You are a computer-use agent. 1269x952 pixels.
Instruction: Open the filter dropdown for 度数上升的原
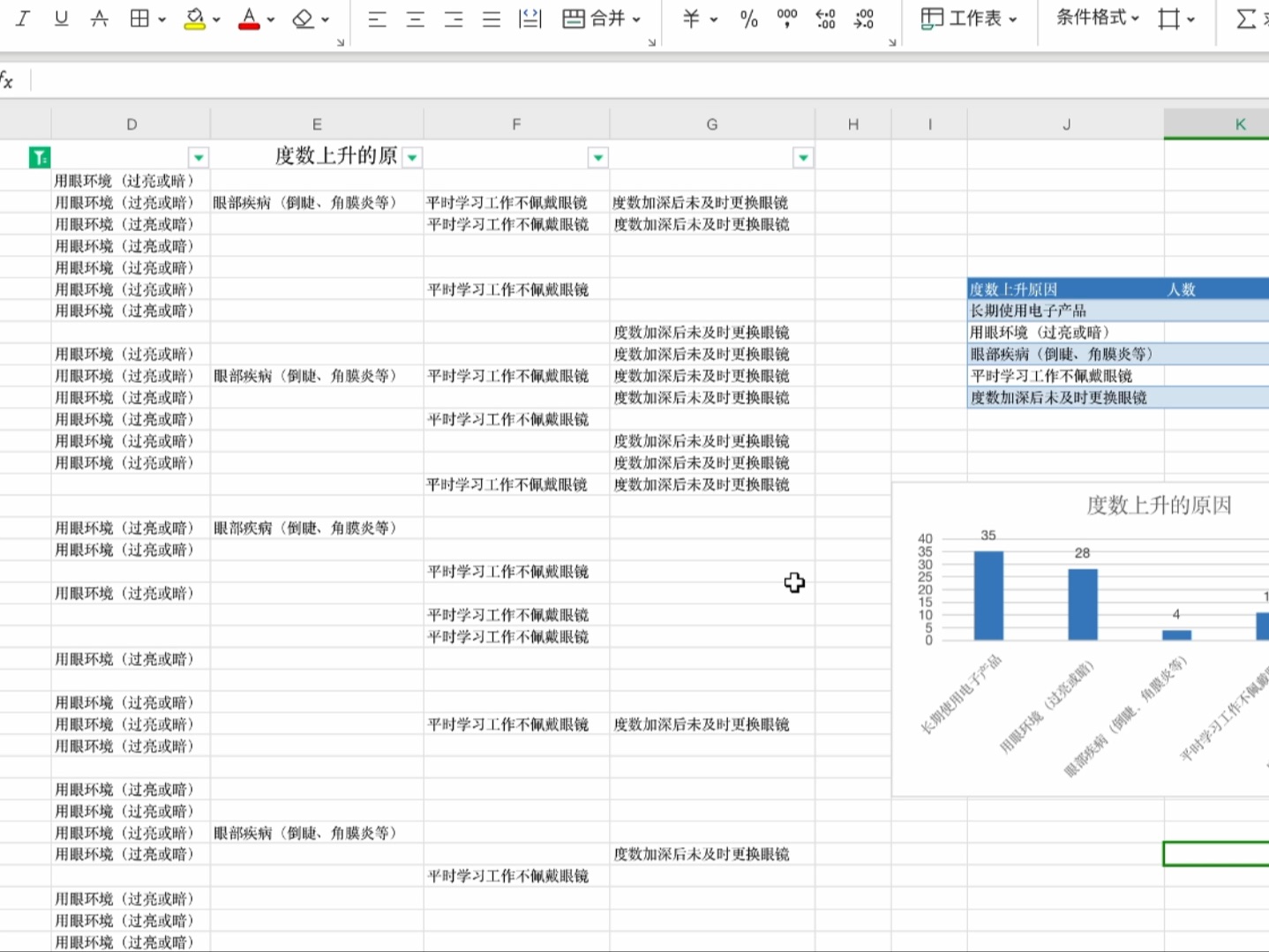click(x=412, y=157)
